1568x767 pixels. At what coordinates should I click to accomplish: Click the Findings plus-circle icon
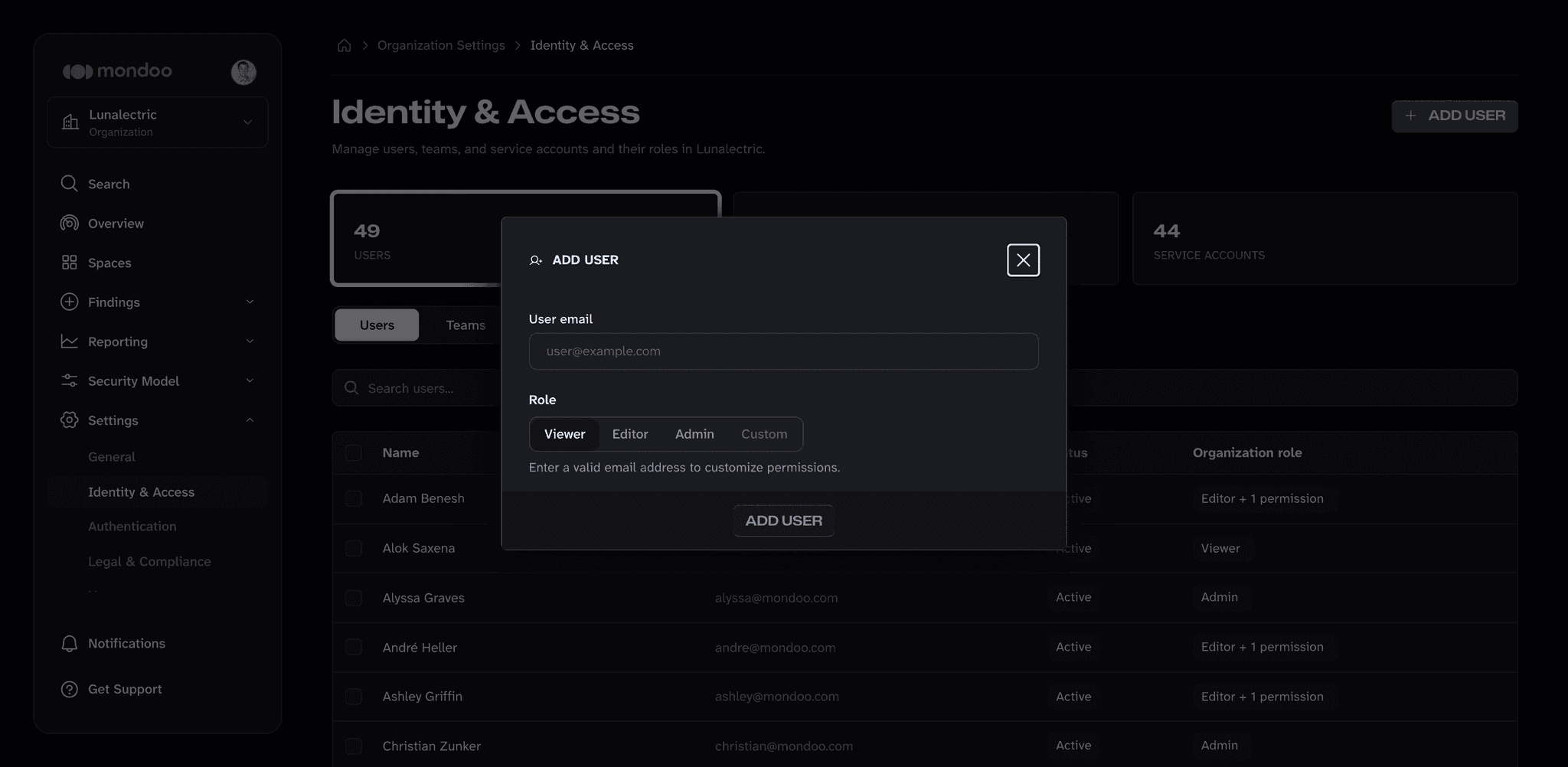click(69, 302)
